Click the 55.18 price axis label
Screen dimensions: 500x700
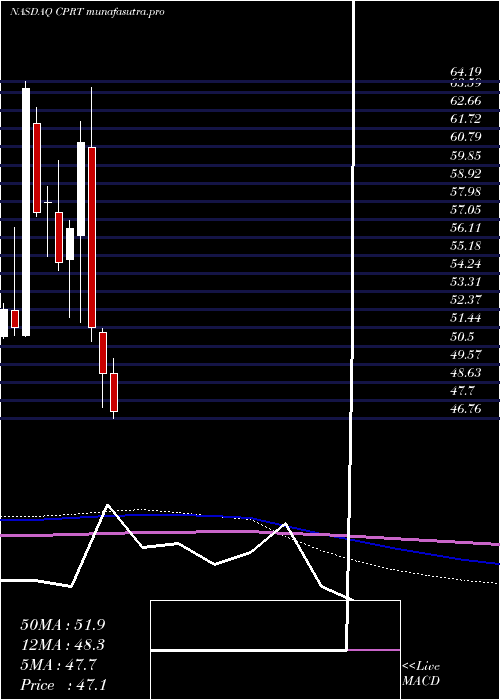coord(465,246)
